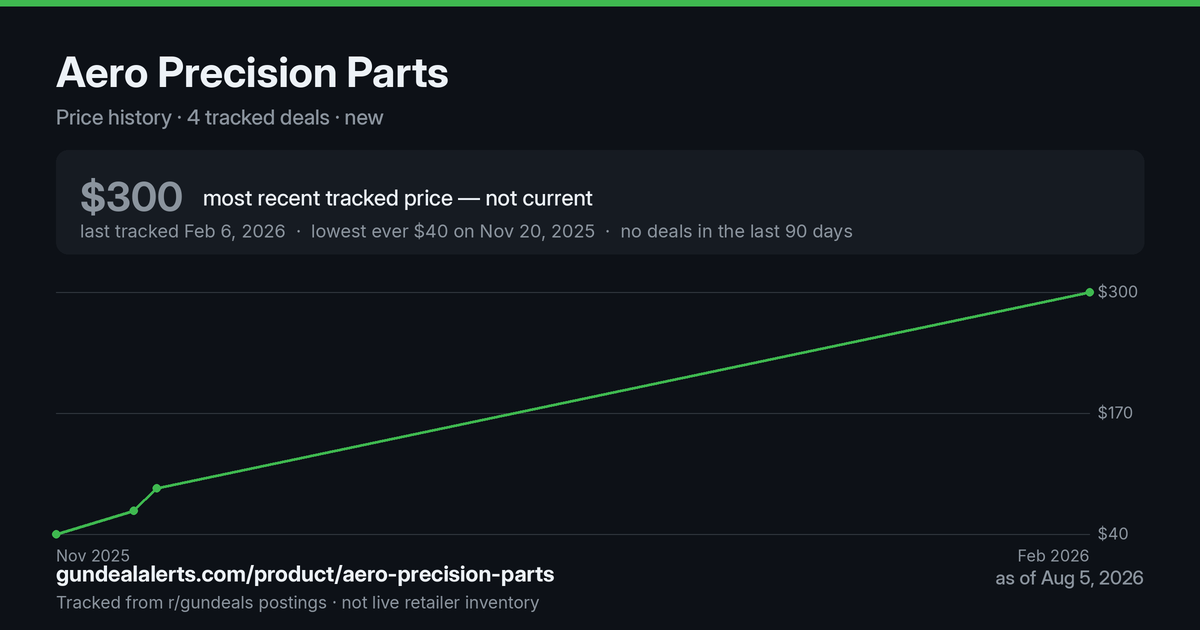1200x630 pixels.
Task: Click the $170 axis label
Action: (x=1115, y=413)
